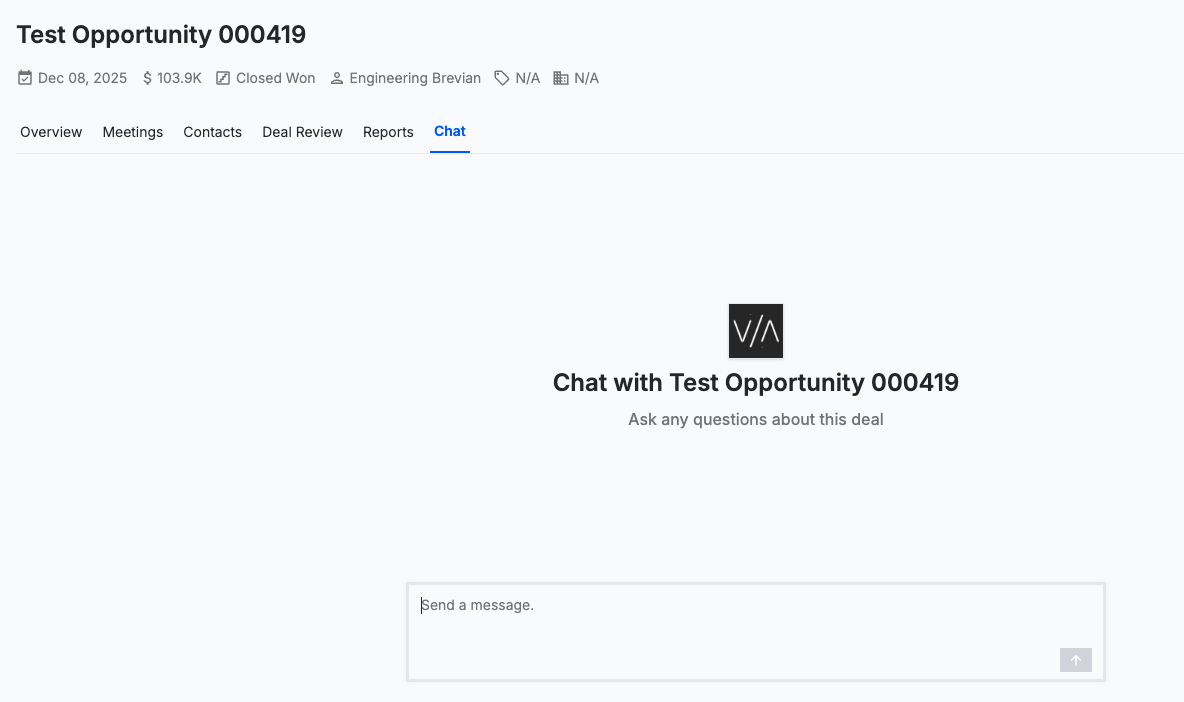Click the dollar icon next to 103.9K
Image resolution: width=1184 pixels, height=702 pixels.
tap(146, 77)
